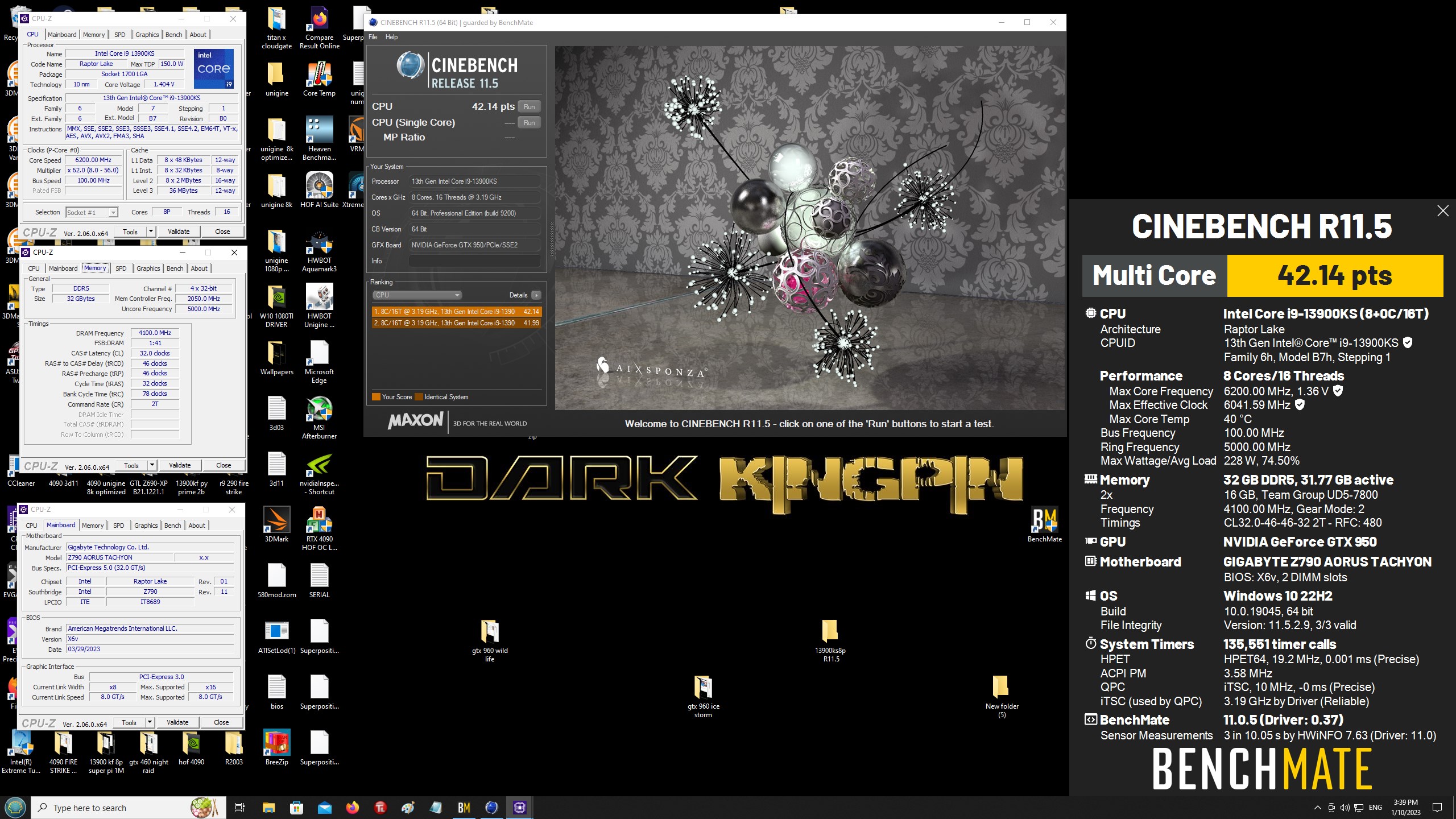This screenshot has height=819, width=1456.
Task: Open the notification center icon
Action: click(x=1437, y=808)
